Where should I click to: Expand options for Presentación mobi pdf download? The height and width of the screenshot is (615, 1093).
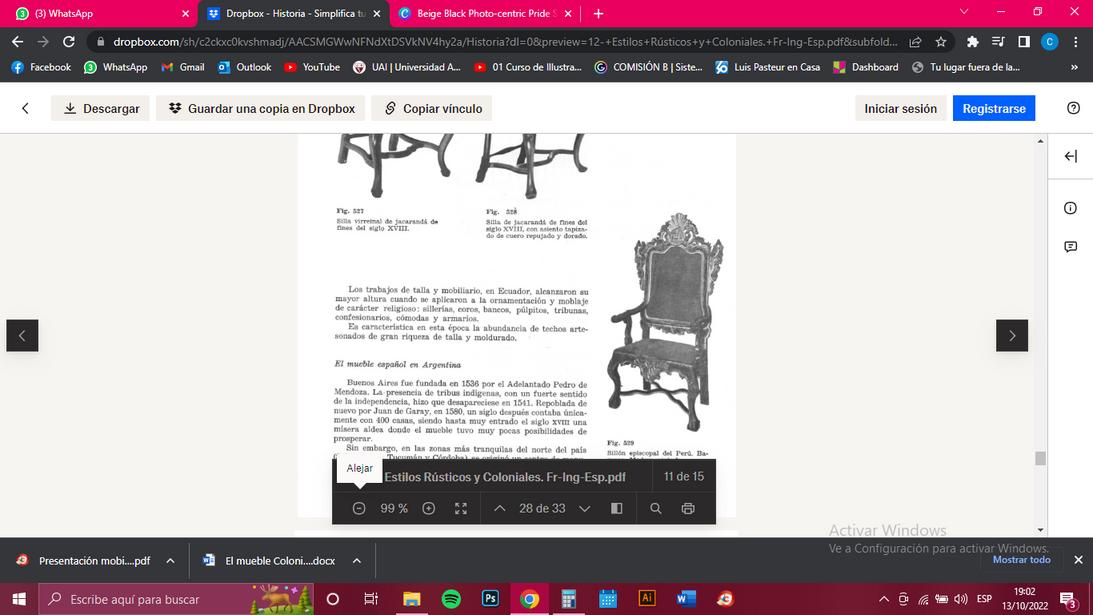[170, 561]
